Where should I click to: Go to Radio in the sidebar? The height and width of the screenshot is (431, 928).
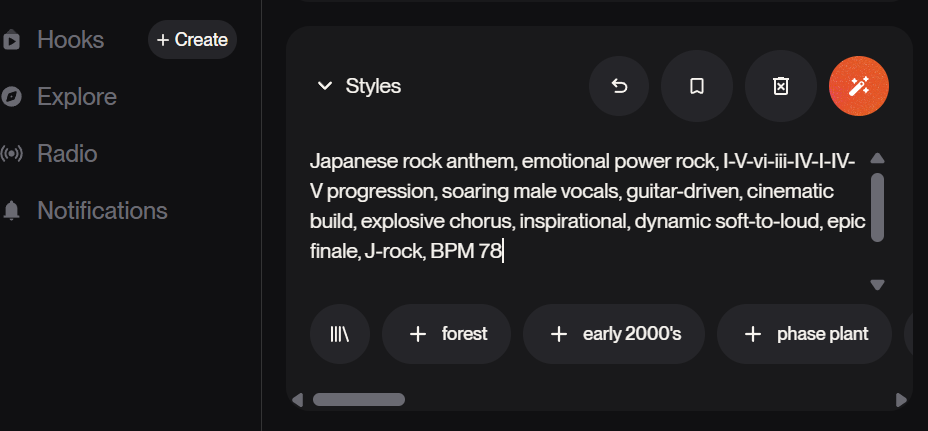point(67,154)
